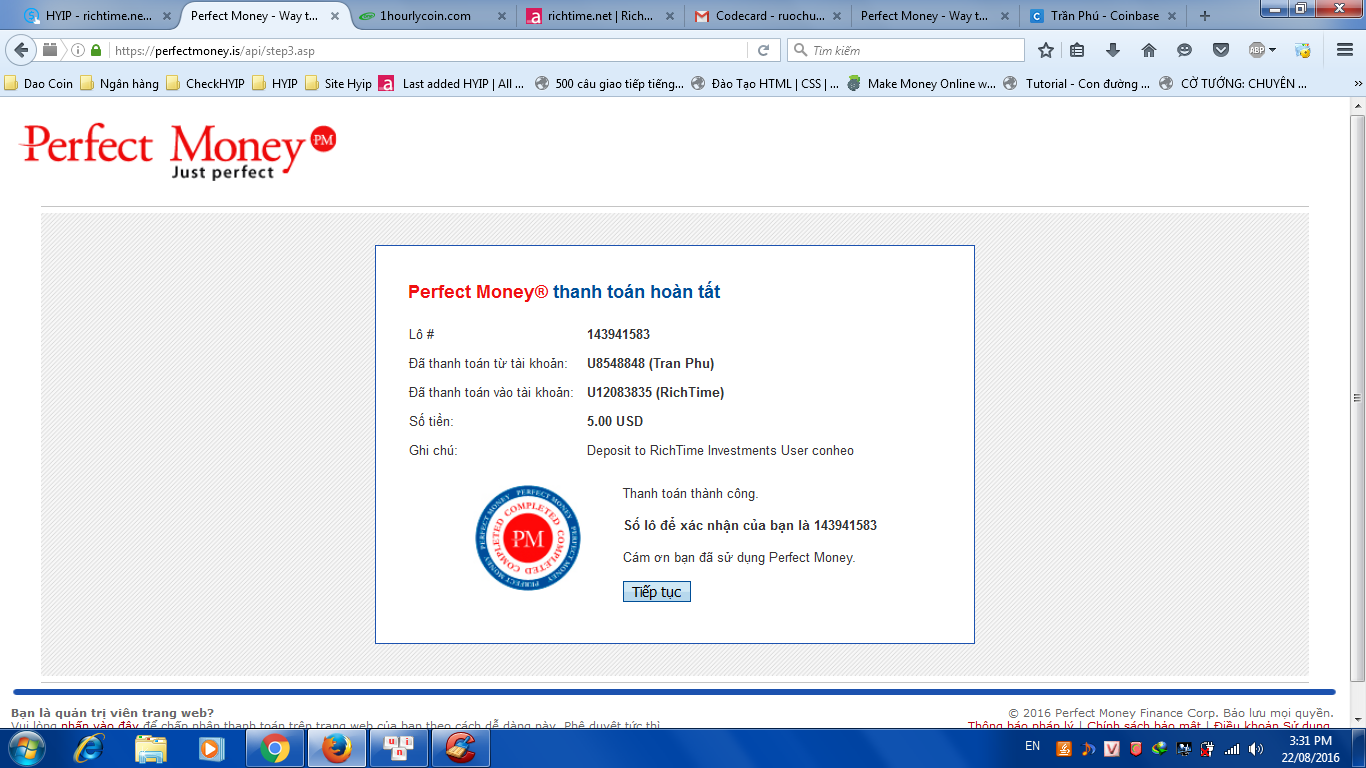Expand the CheckHYIP bookmark folder
This screenshot has width=1366, height=768.
(206, 84)
